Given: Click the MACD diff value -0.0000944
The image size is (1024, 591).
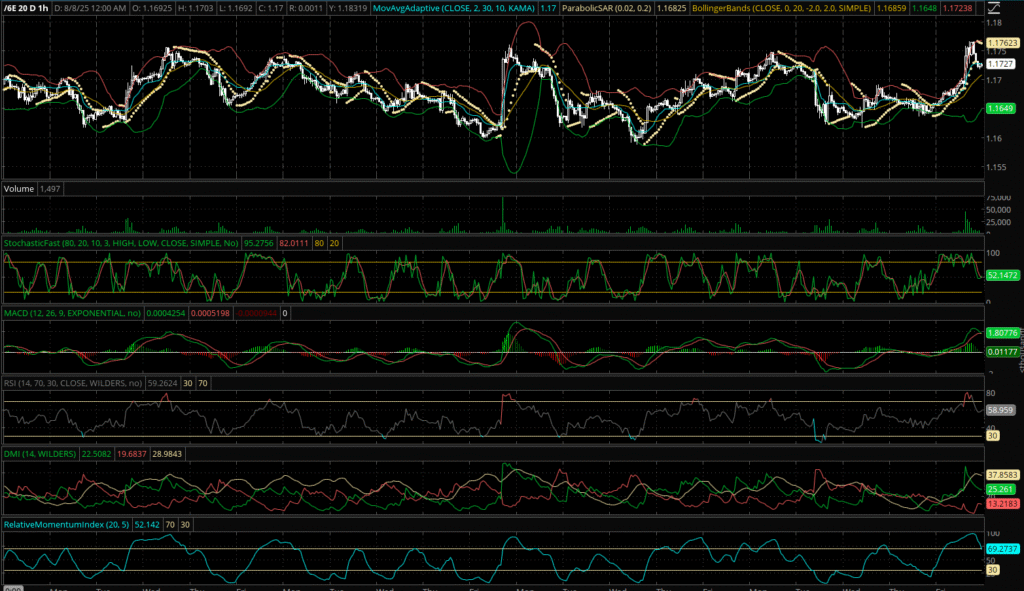Looking at the screenshot, I should 257,313.
